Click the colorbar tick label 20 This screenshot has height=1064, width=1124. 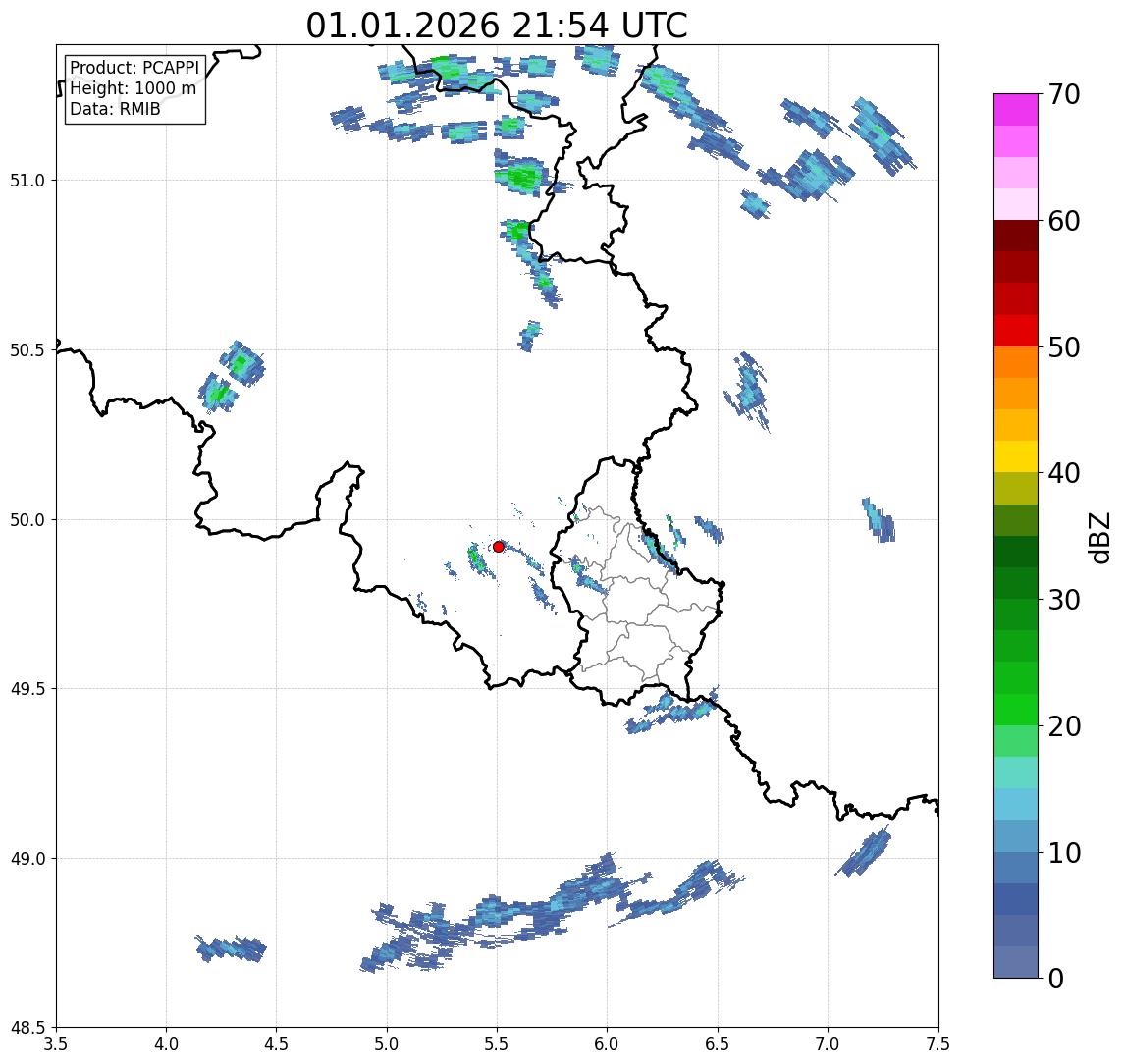point(1064,725)
